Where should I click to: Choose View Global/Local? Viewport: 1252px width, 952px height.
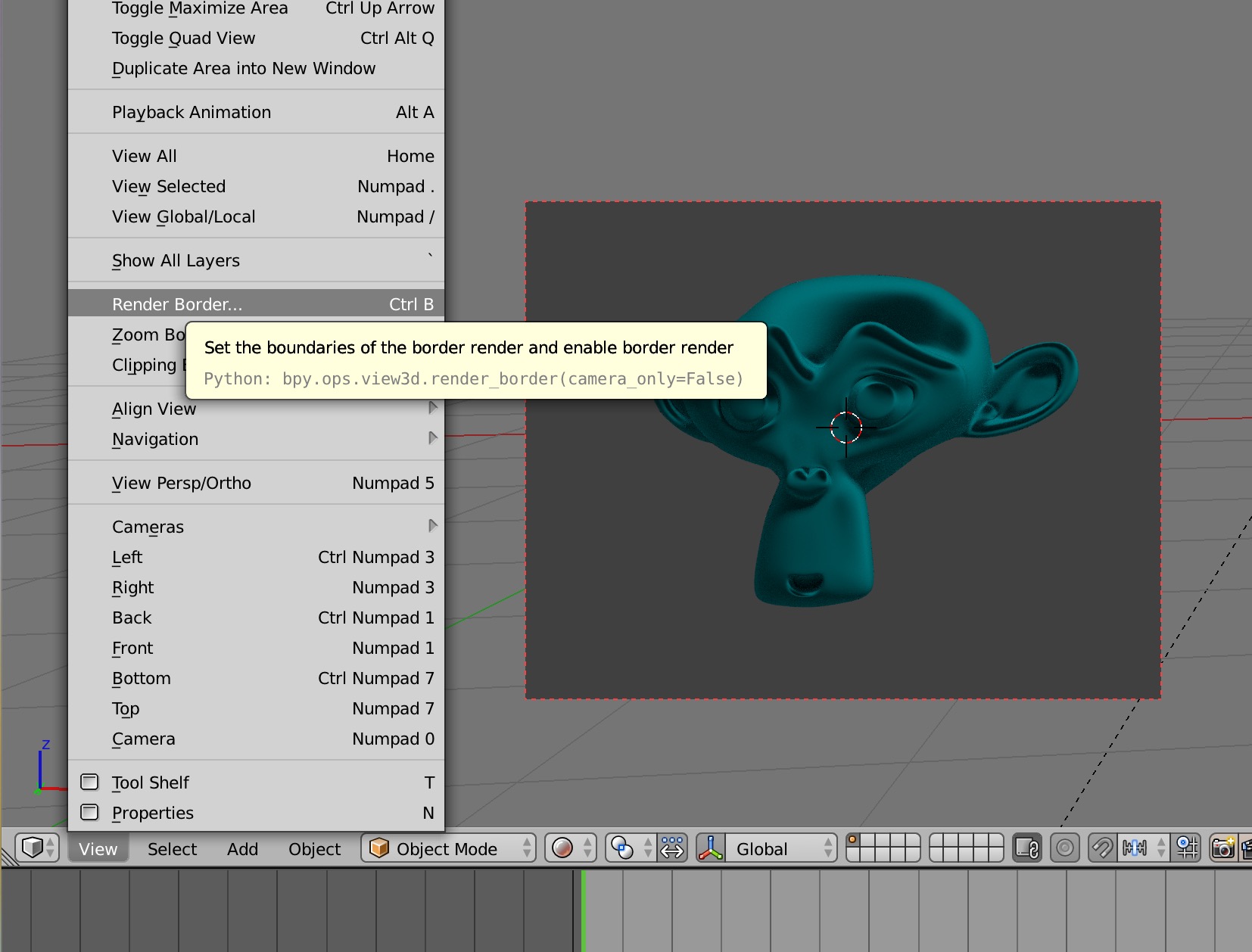click(256, 216)
